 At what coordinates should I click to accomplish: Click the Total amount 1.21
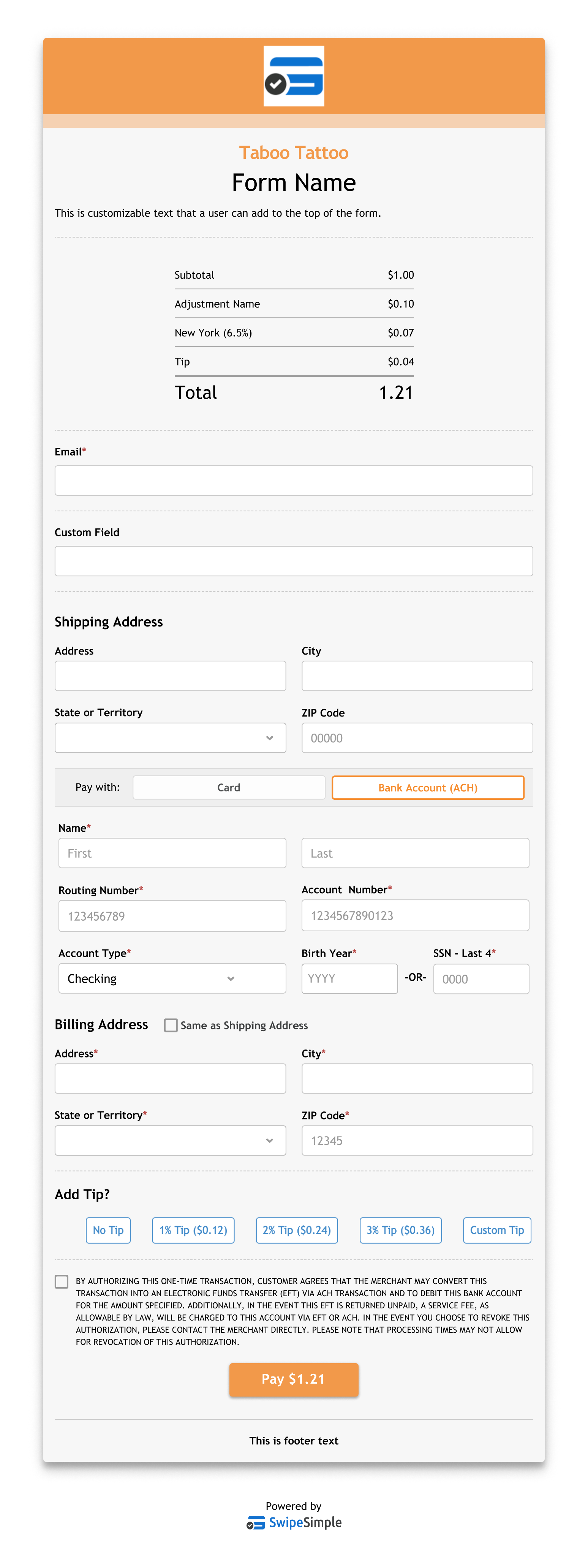coord(396,393)
